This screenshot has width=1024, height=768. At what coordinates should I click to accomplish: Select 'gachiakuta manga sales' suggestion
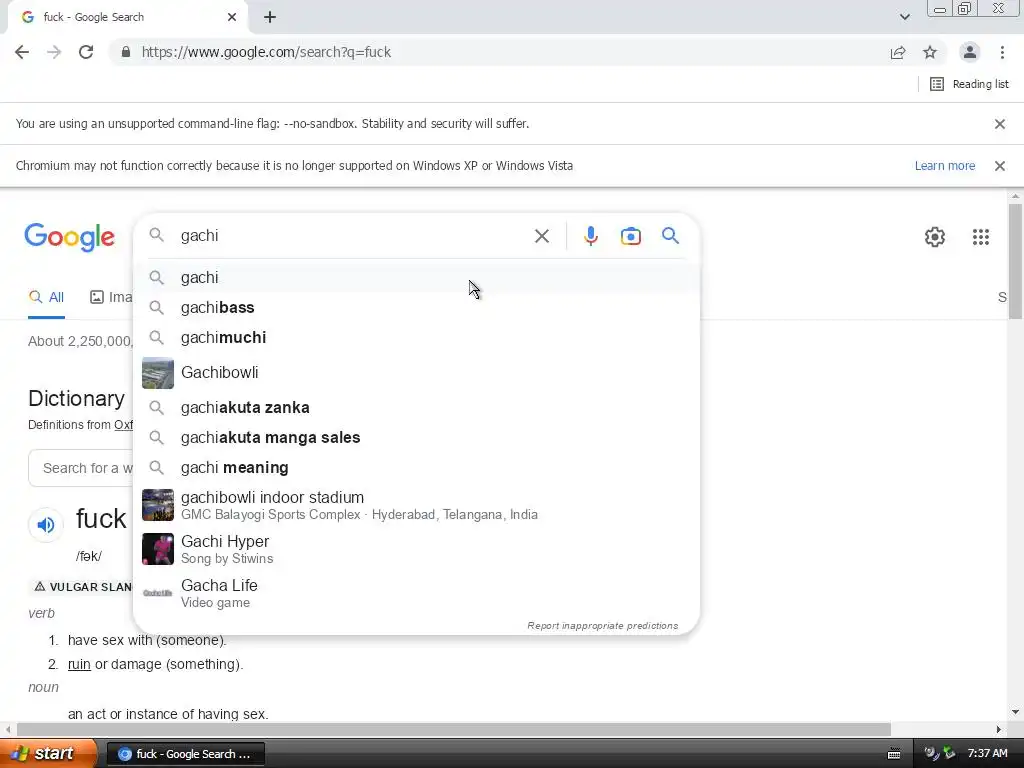[417, 438]
